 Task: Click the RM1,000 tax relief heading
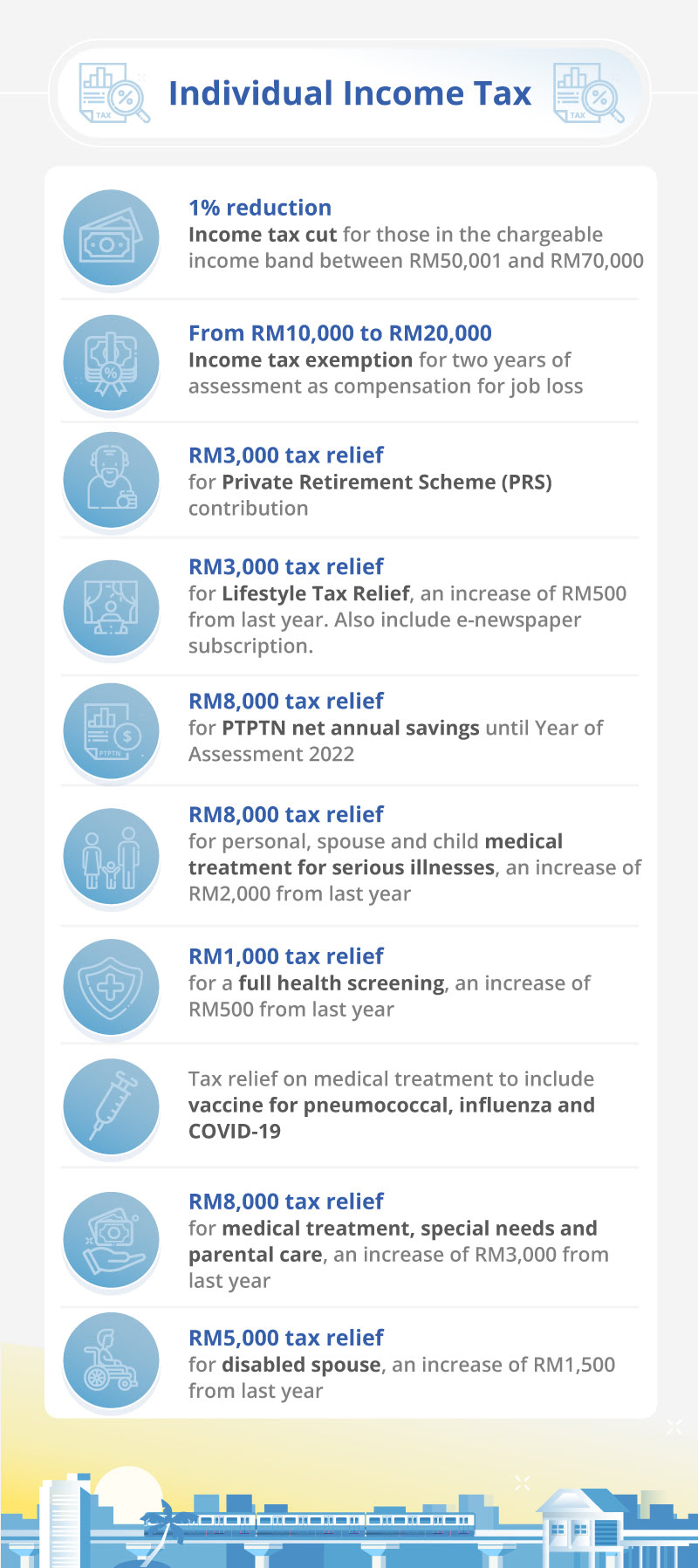click(286, 956)
